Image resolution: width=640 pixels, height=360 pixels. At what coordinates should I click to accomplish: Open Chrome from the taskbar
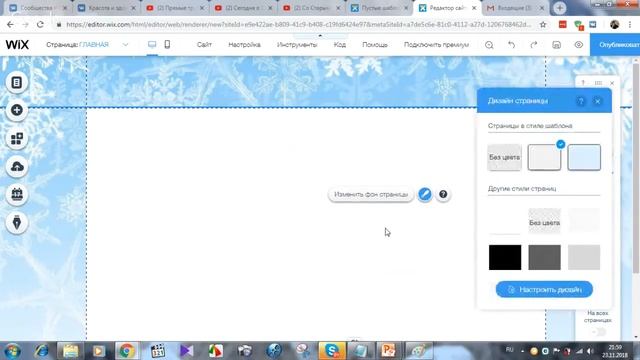(x=127, y=351)
